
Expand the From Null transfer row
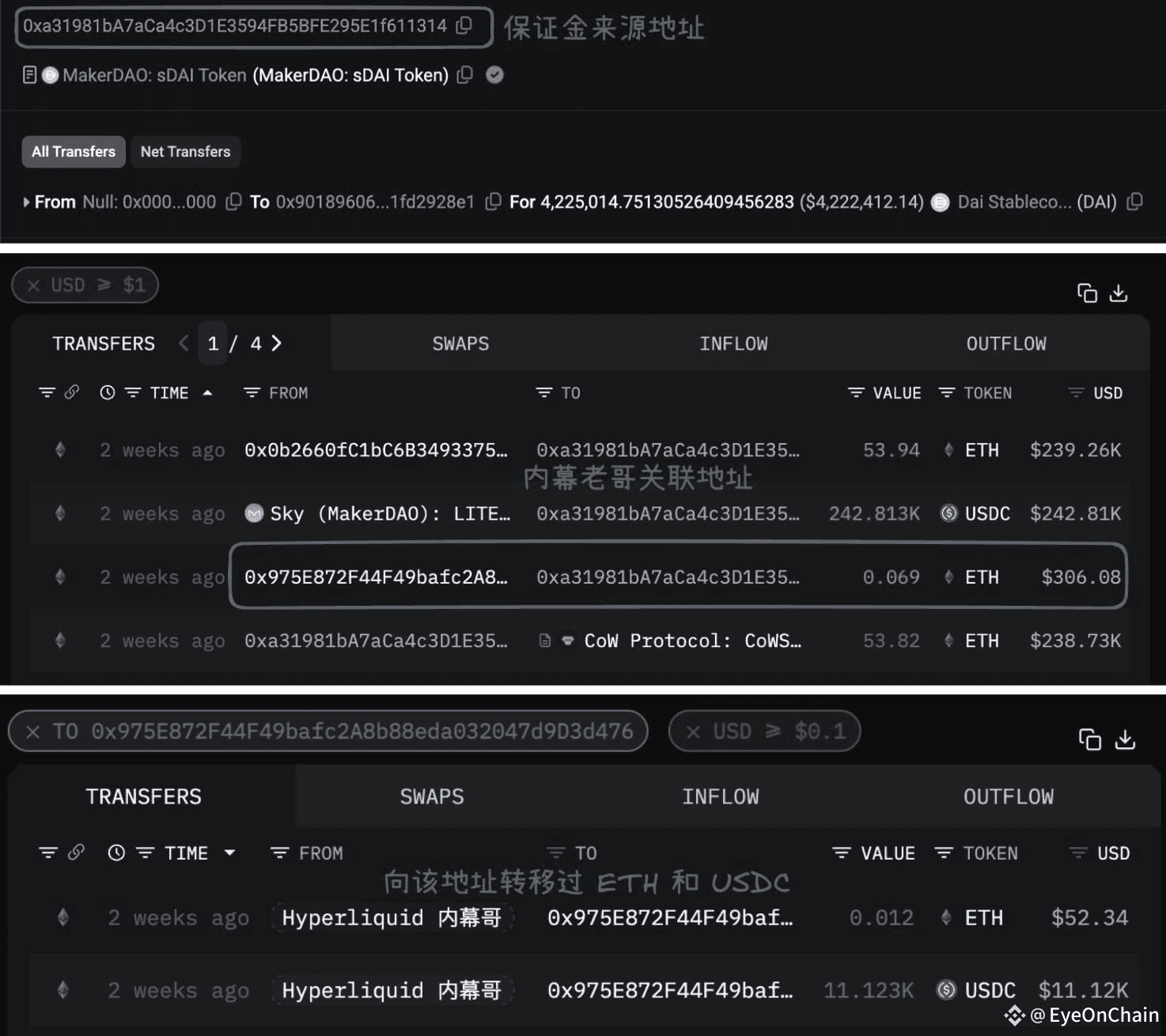(27, 202)
